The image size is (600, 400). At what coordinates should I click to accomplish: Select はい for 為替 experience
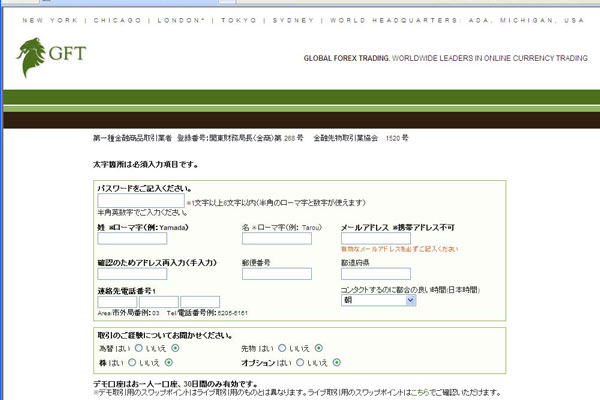point(137,348)
